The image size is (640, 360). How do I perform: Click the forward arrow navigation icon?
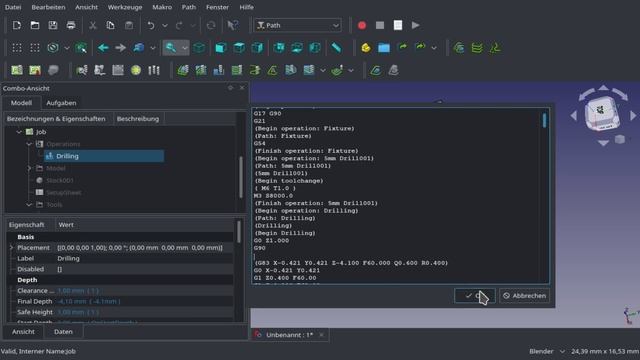coord(120,48)
